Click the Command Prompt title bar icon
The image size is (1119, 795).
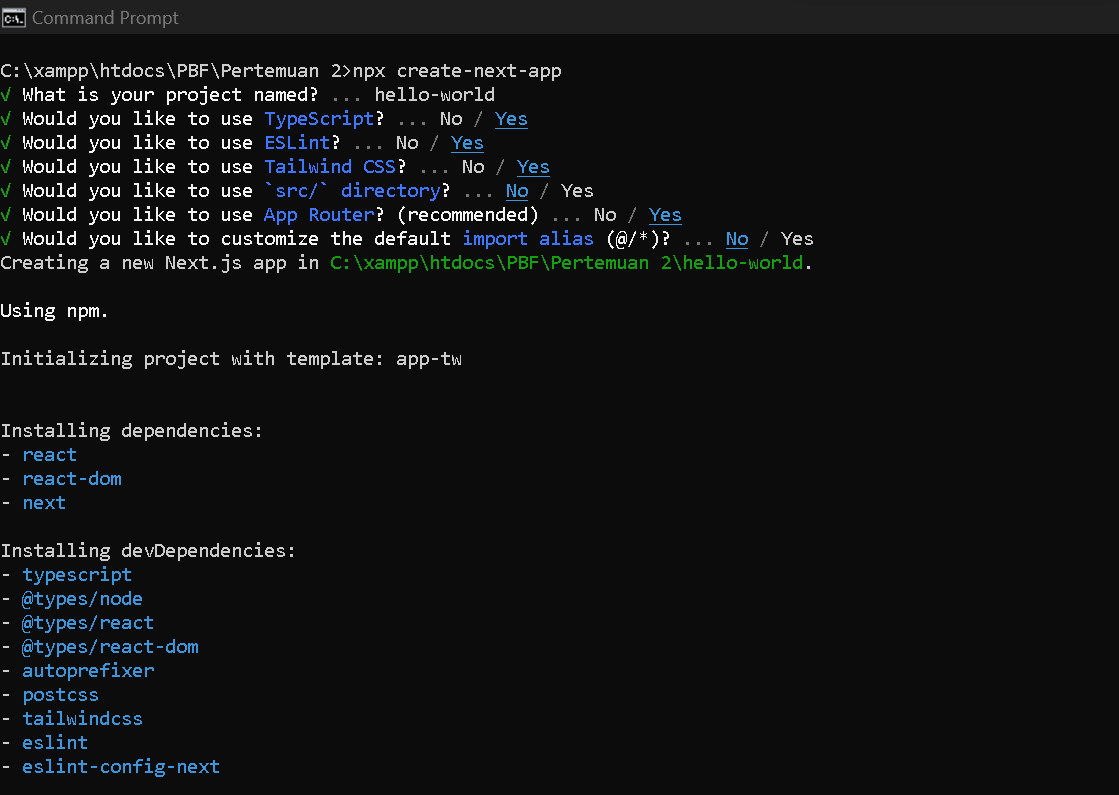click(x=14, y=17)
